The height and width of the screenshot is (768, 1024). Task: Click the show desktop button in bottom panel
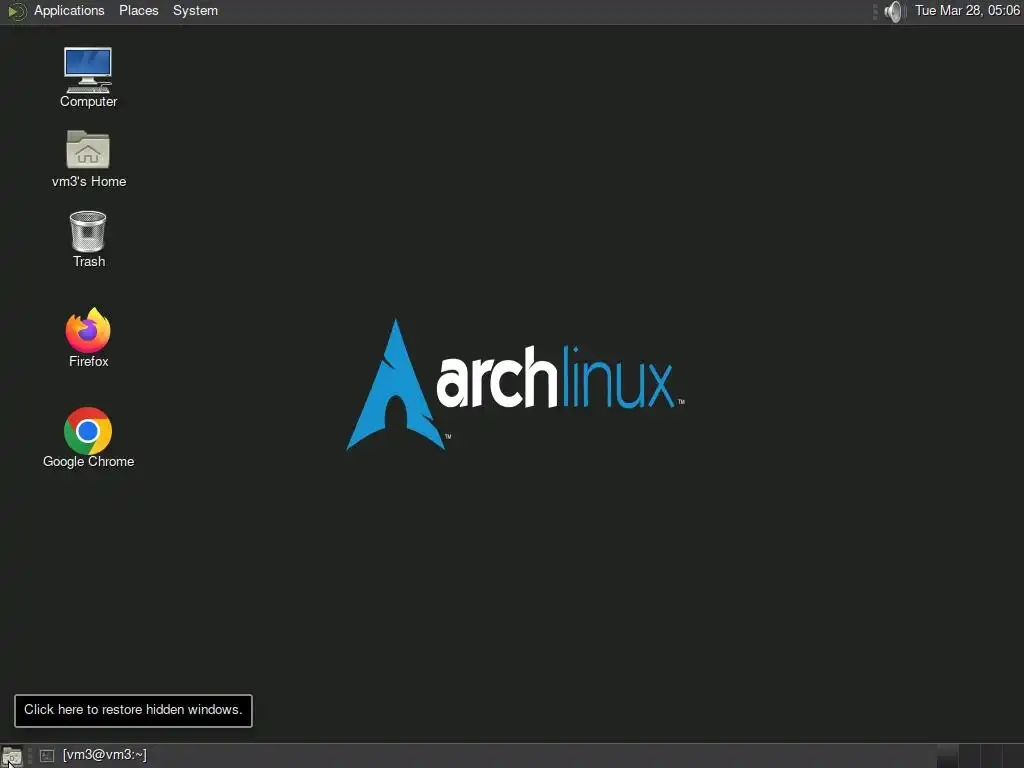(x=12, y=756)
